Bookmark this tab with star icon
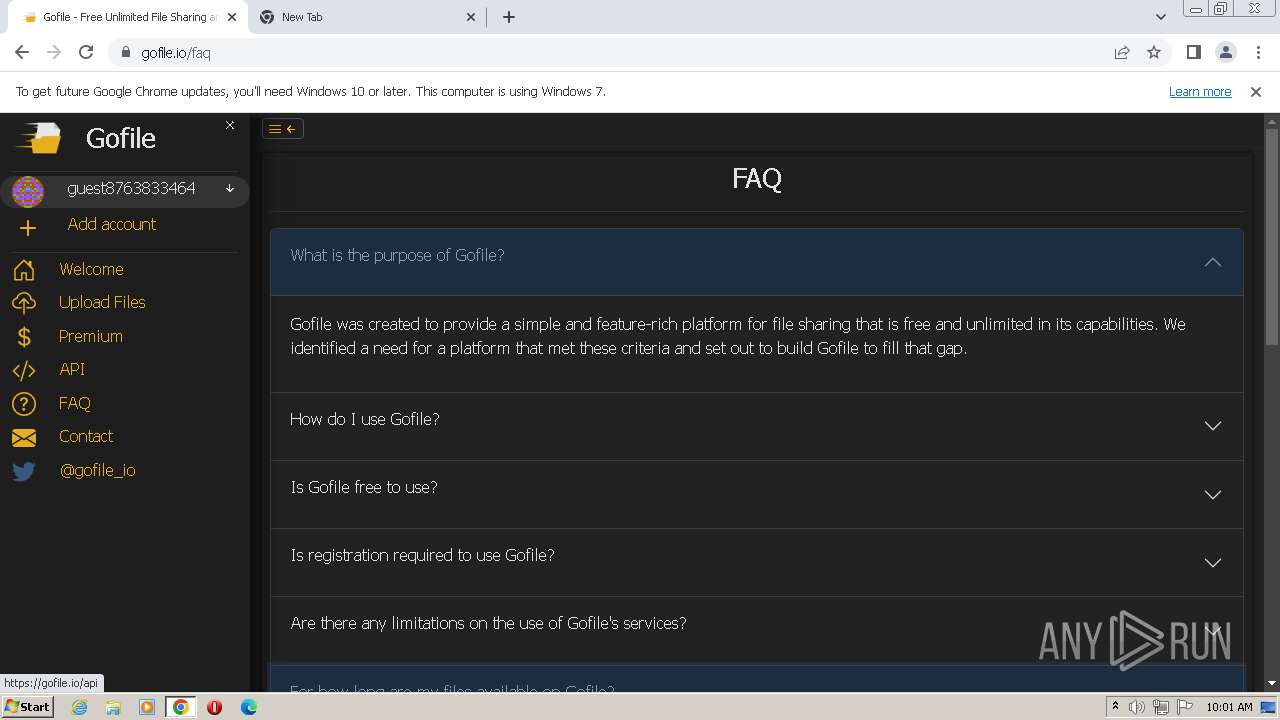The height and width of the screenshot is (720, 1280). (1154, 52)
